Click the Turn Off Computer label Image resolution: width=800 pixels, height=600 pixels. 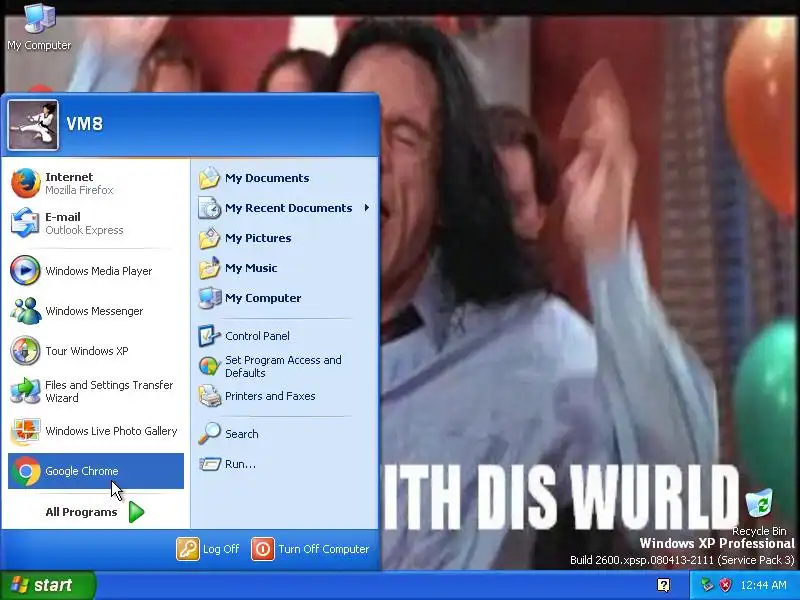[323, 549]
